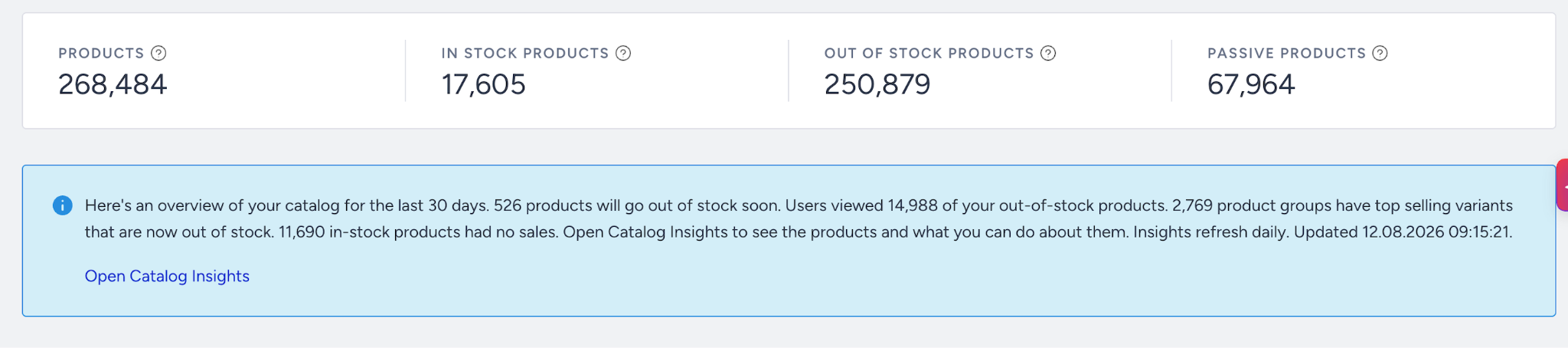The height and width of the screenshot is (348, 1568).
Task: Open the Out of Stock Products help tooltip icon
Action: pyautogui.click(x=1048, y=53)
